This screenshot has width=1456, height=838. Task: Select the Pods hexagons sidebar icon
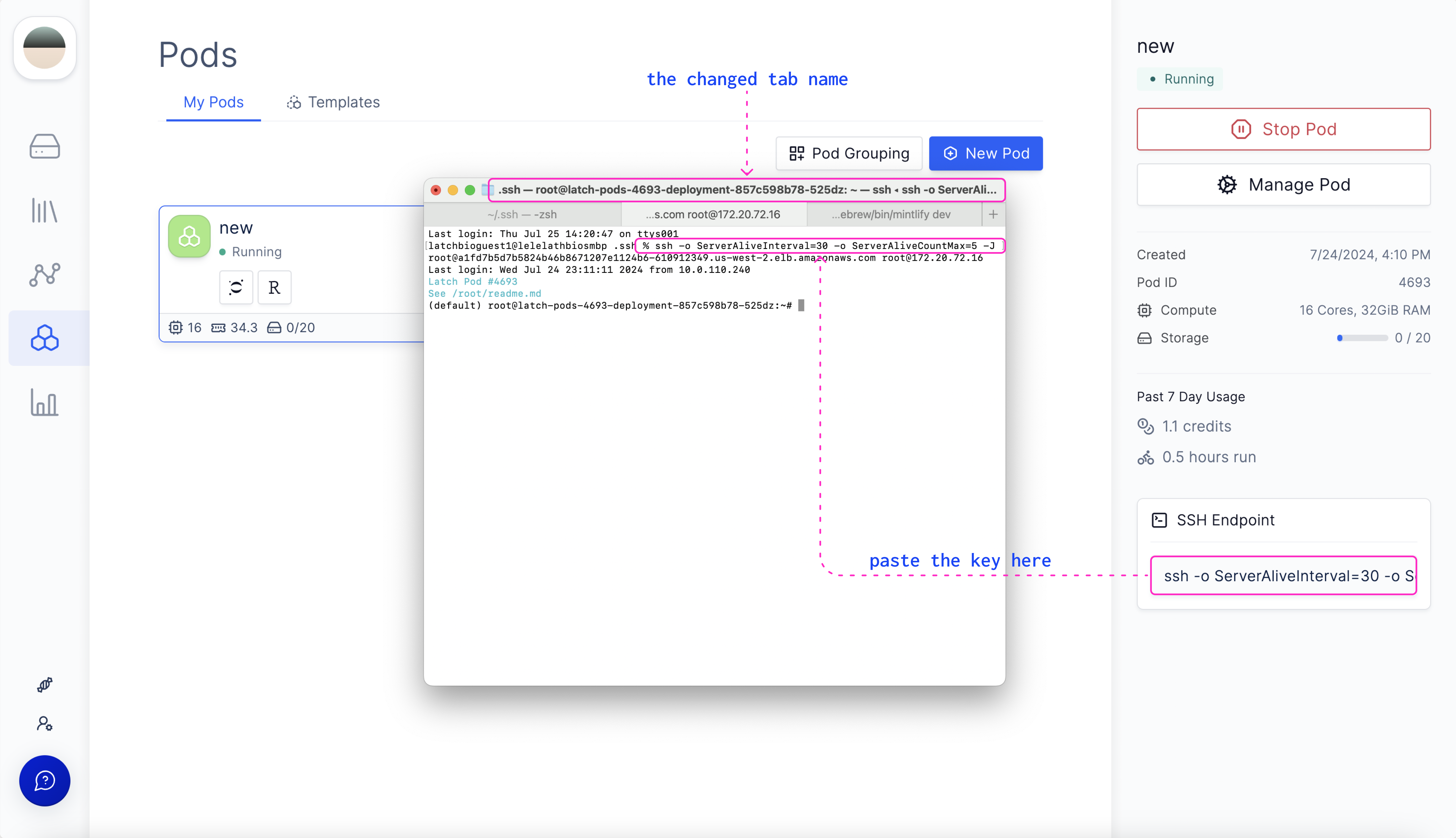44,338
